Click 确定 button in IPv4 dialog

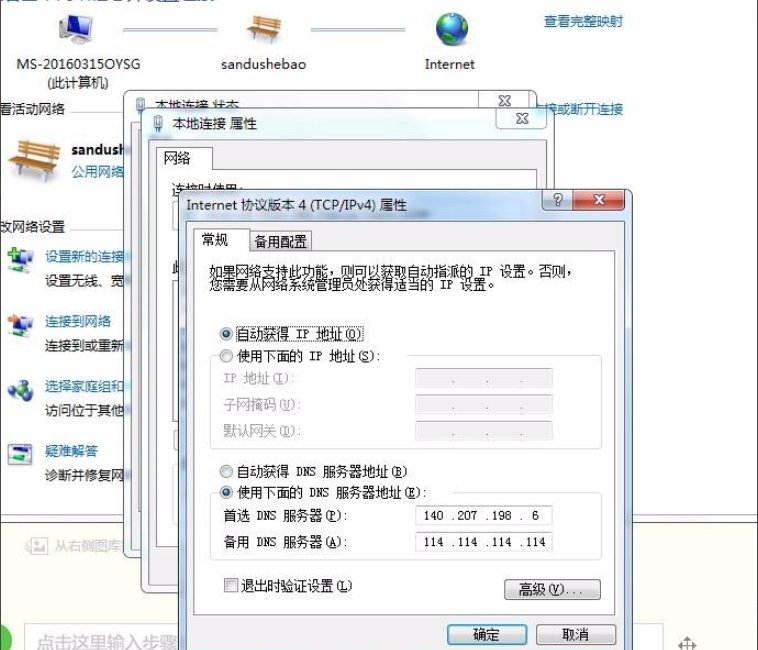[x=487, y=635]
